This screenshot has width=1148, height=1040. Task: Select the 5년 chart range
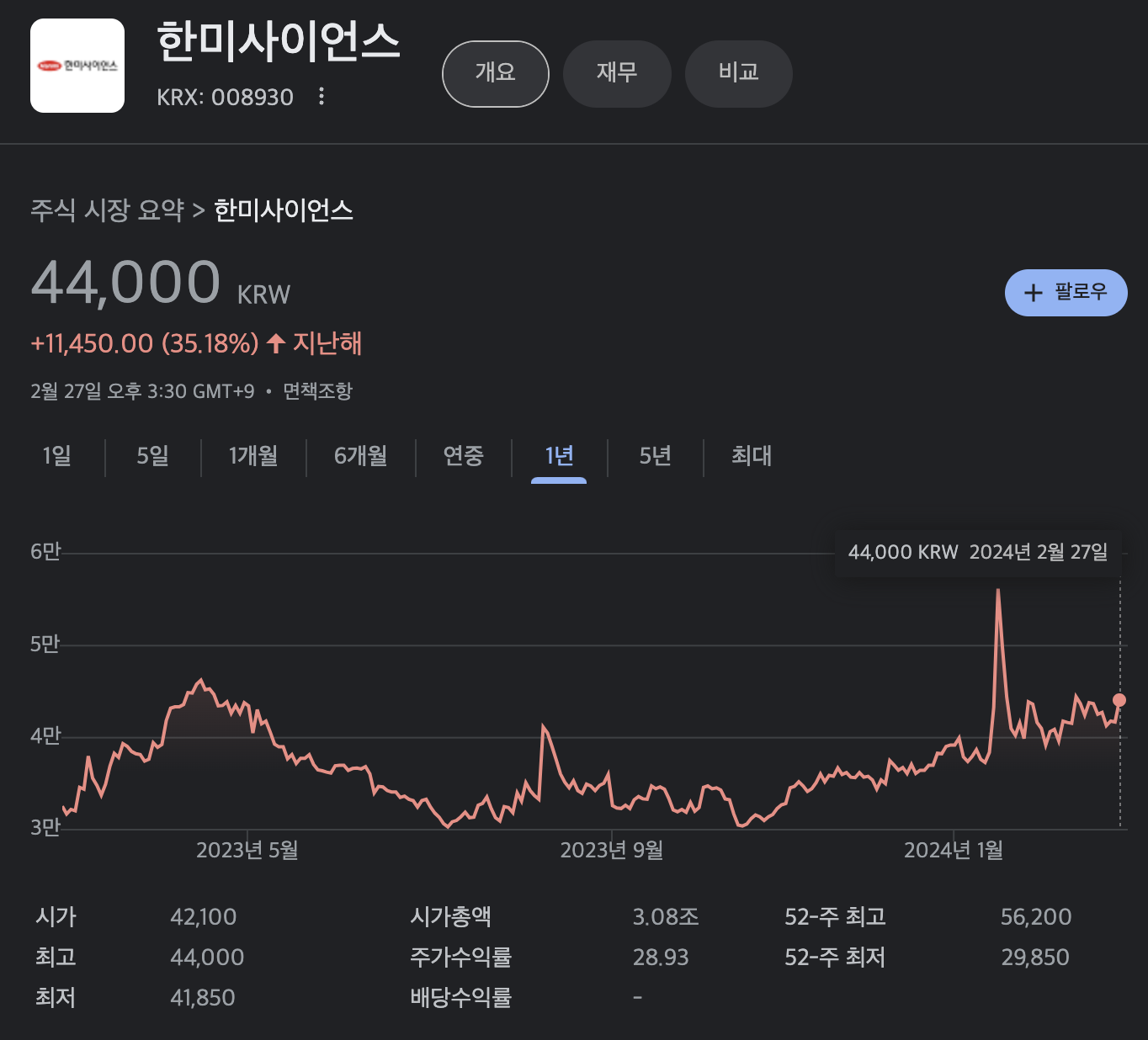(655, 456)
